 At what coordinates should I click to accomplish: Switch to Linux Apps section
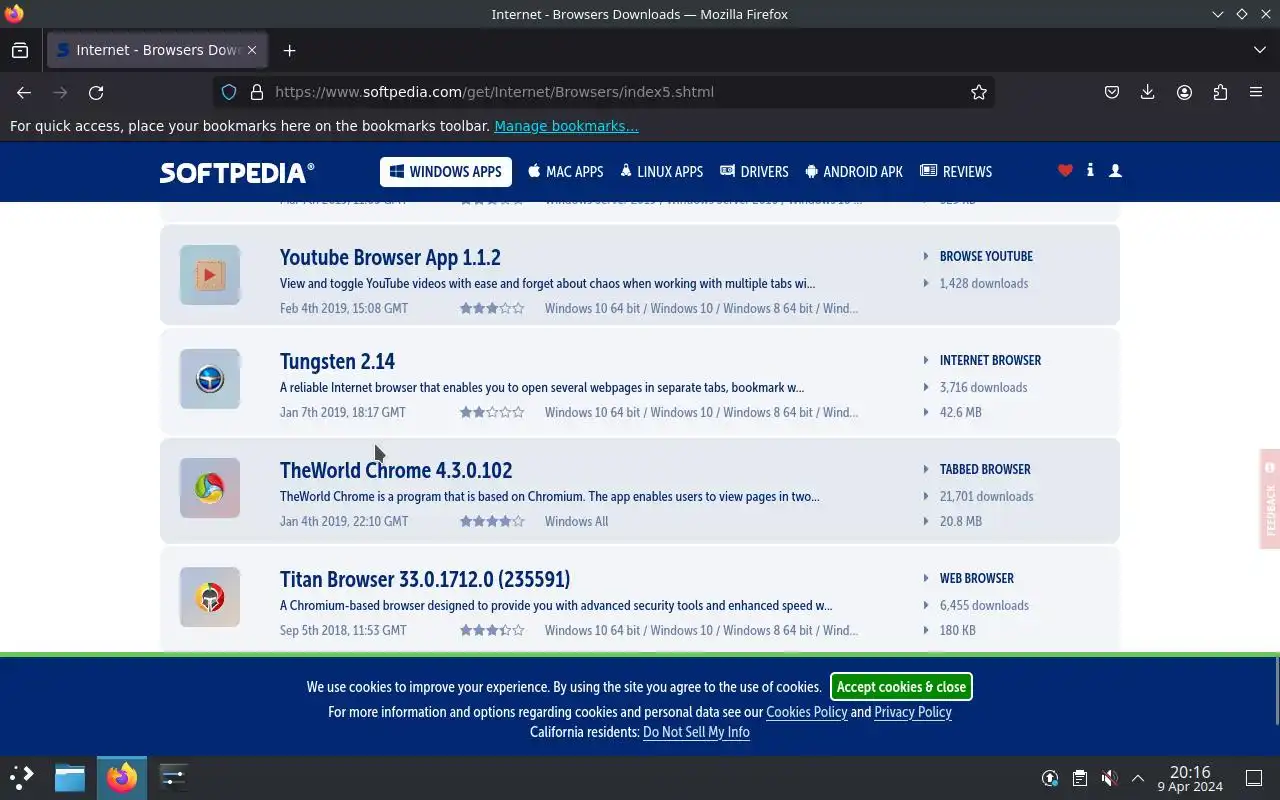coord(661,172)
